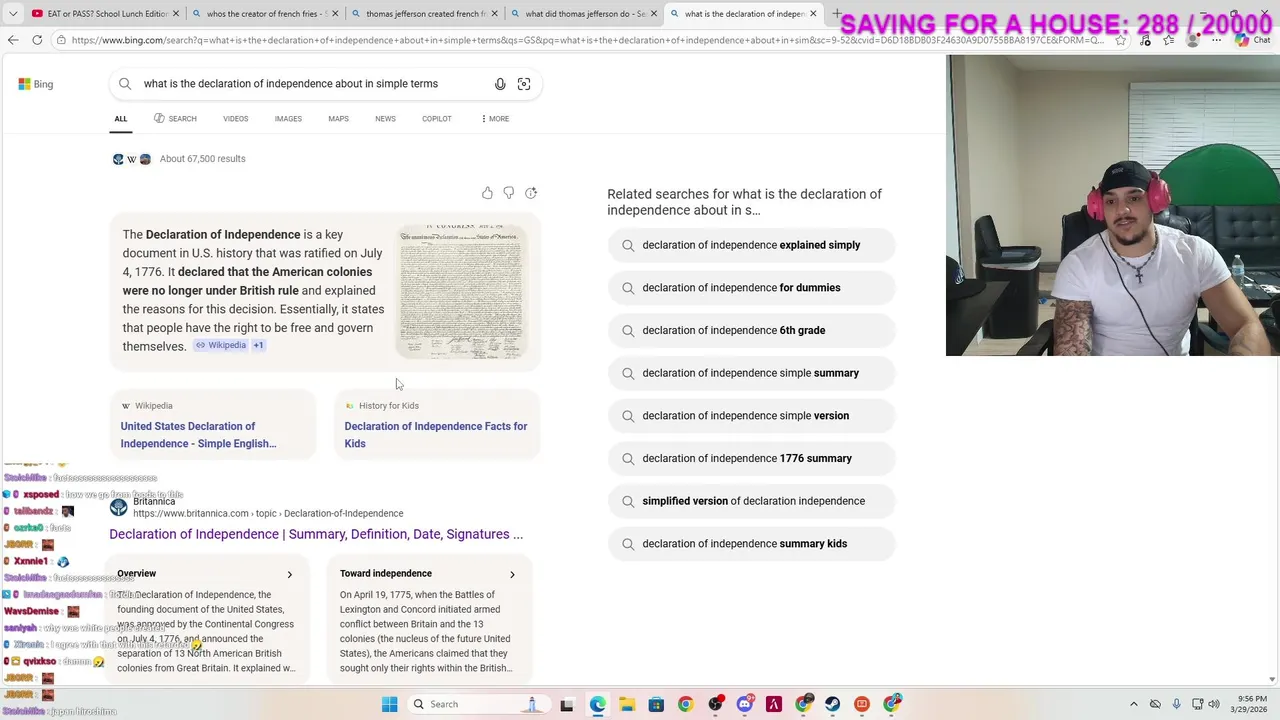Open Microsoft Store from taskbar

[x=656, y=704]
